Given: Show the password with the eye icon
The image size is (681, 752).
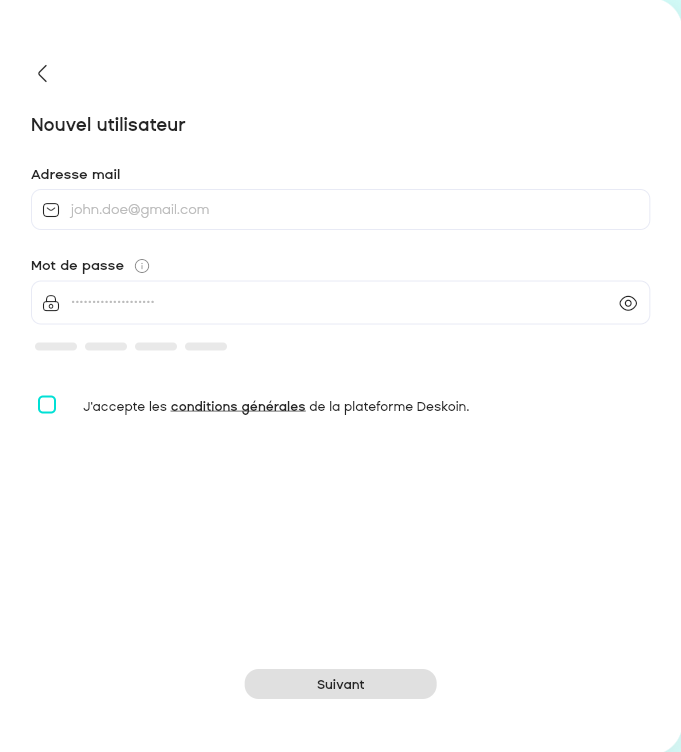Looking at the screenshot, I should point(628,303).
